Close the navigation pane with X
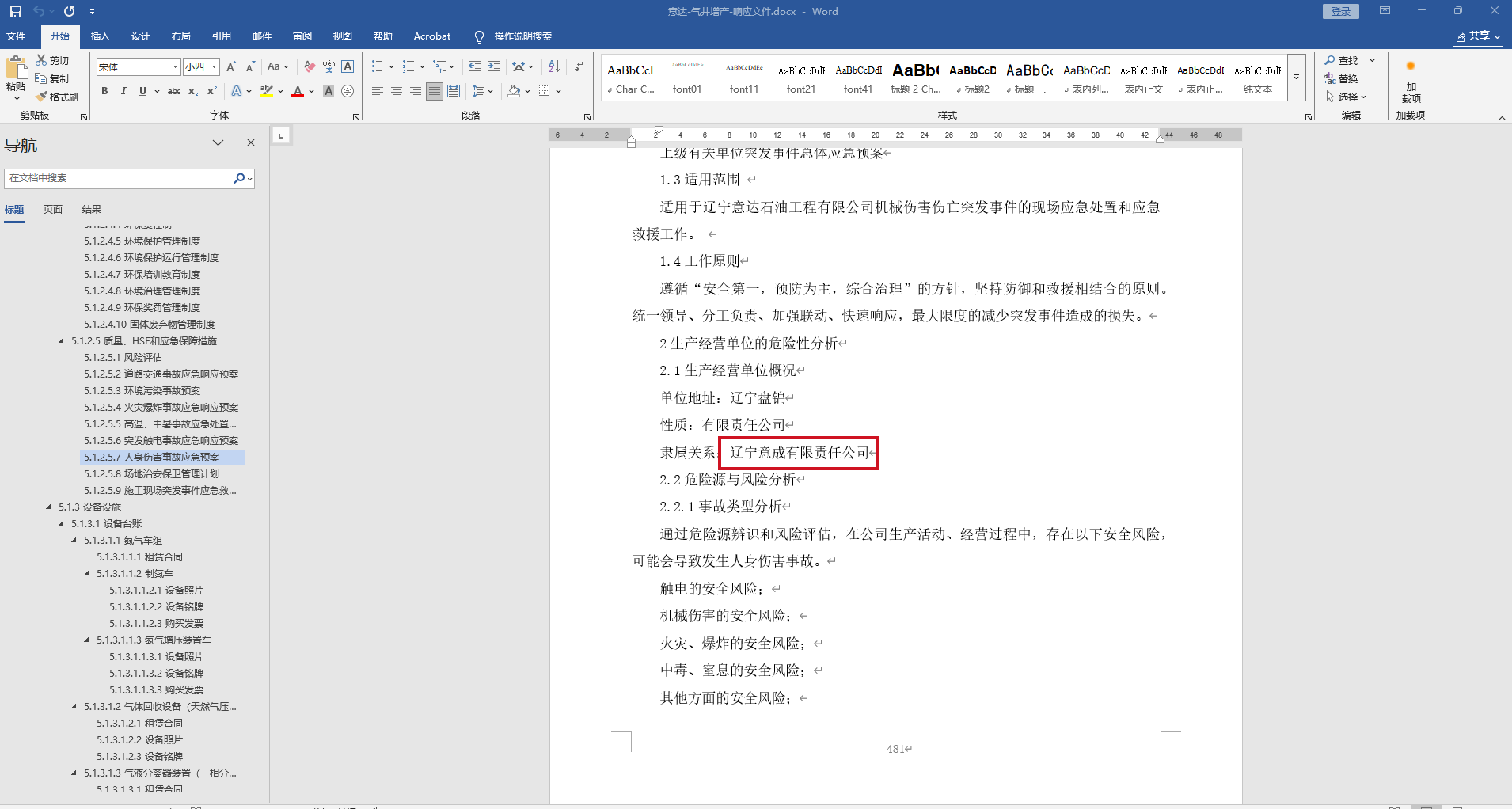The height and width of the screenshot is (809, 1512). click(251, 142)
